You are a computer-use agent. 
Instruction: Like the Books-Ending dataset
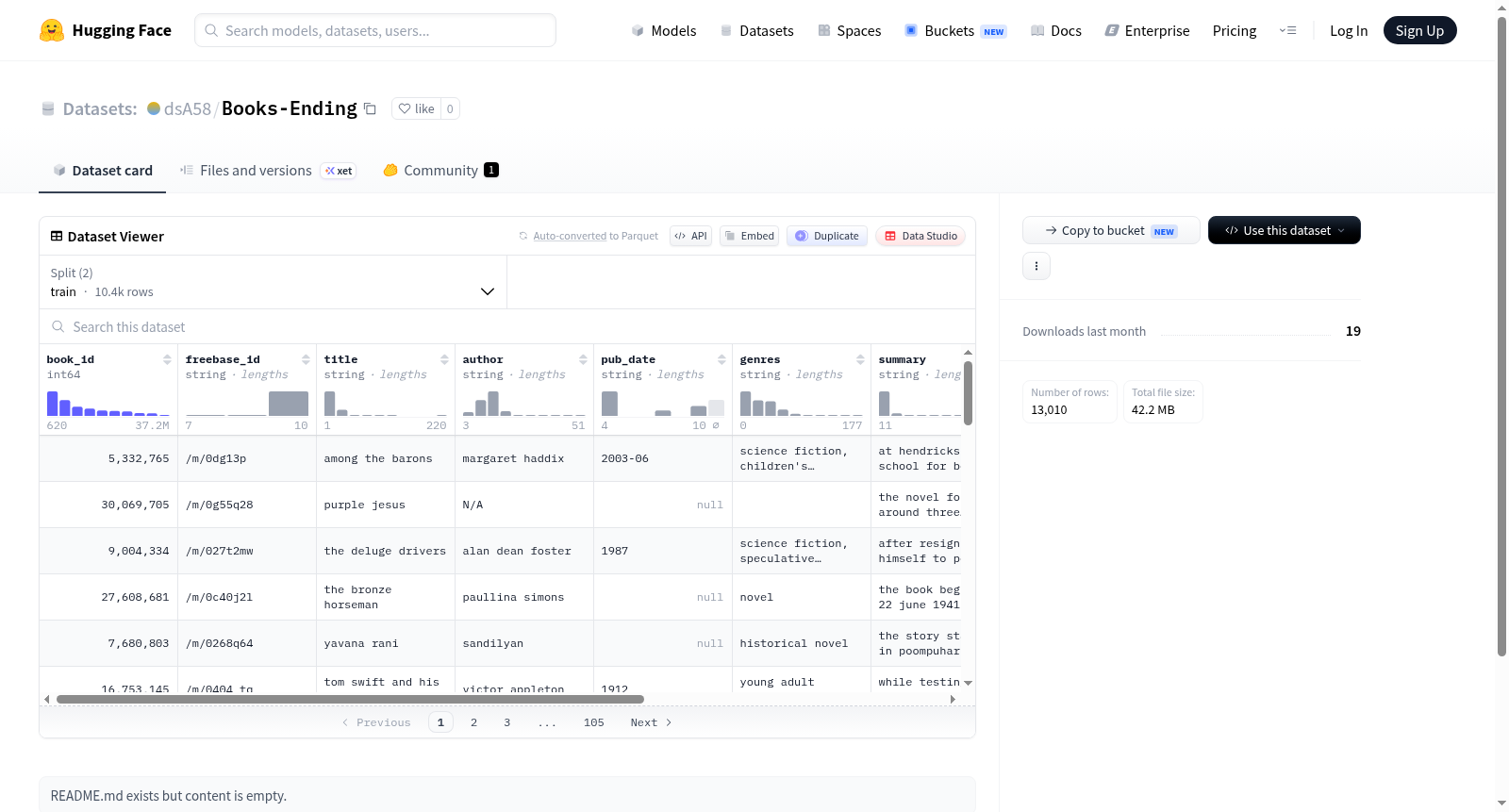pyautogui.click(x=417, y=108)
